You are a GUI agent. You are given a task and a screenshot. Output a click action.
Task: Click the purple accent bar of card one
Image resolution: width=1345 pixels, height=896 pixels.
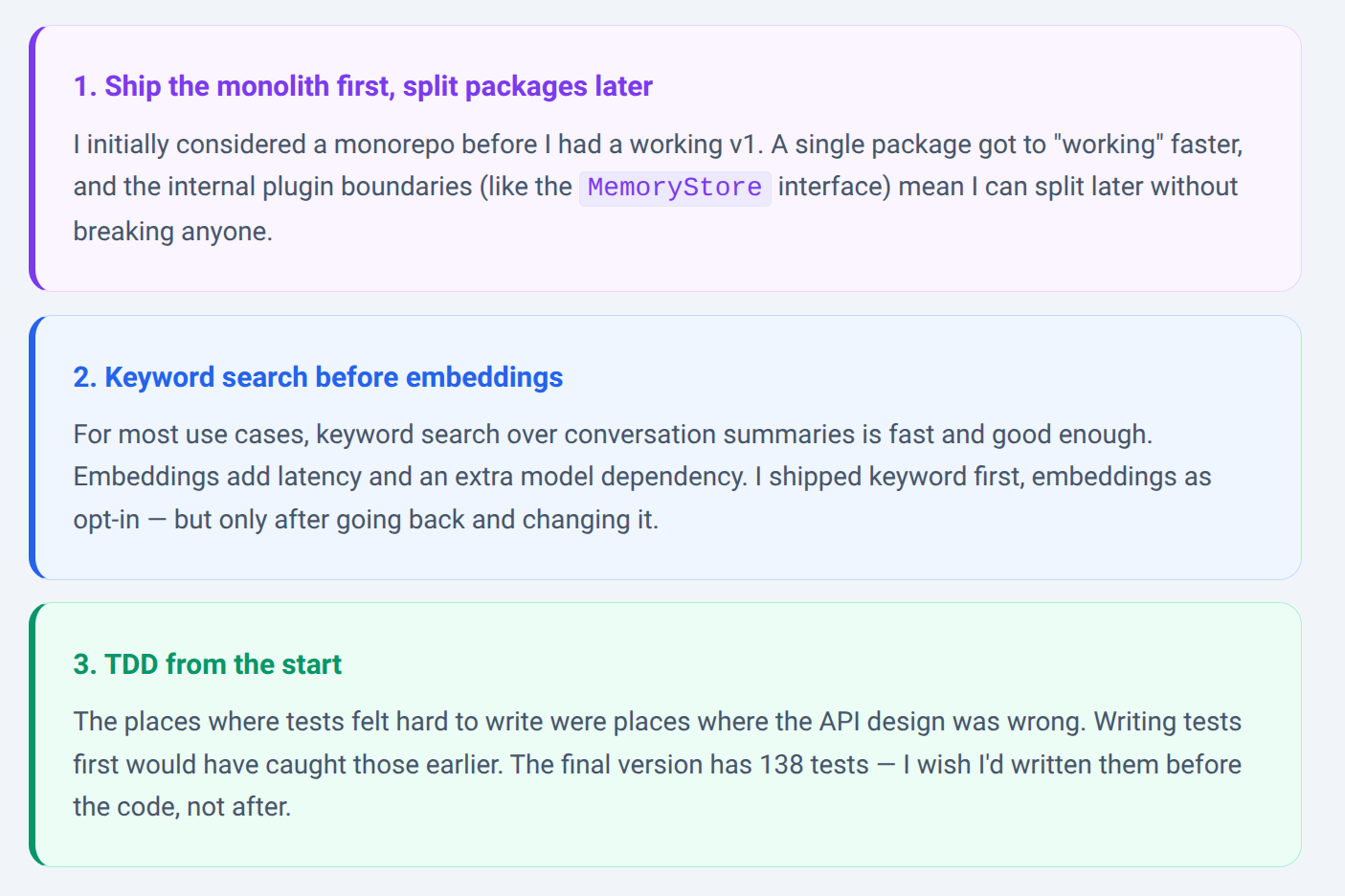pyautogui.click(x=34, y=159)
